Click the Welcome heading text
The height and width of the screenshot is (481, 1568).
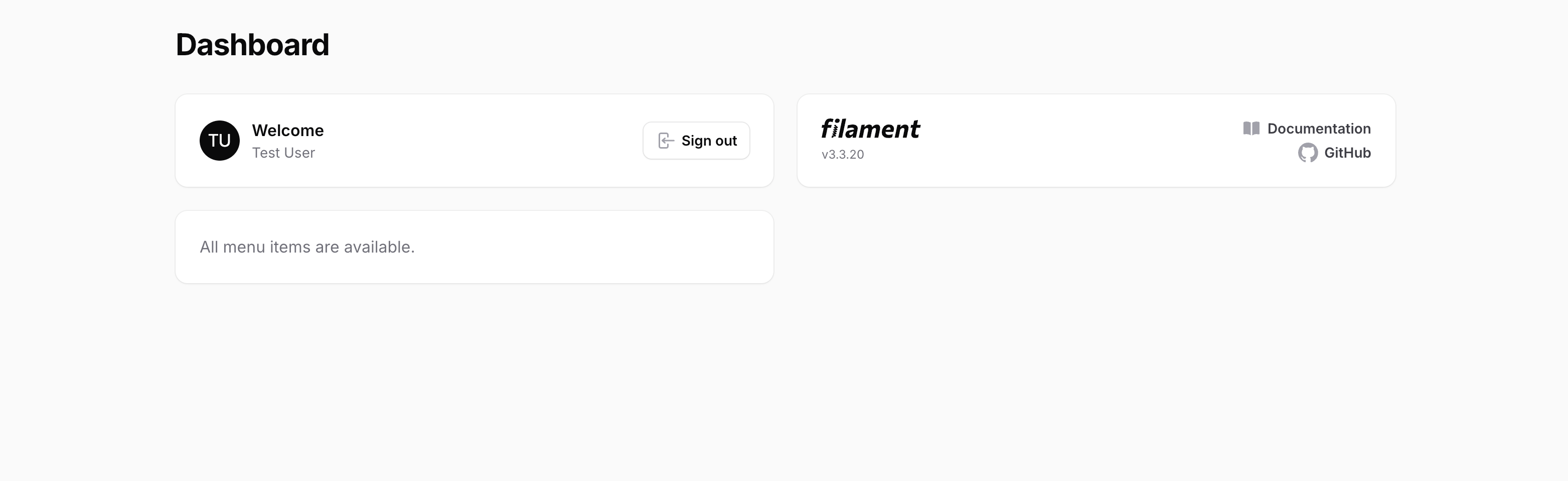coord(287,131)
